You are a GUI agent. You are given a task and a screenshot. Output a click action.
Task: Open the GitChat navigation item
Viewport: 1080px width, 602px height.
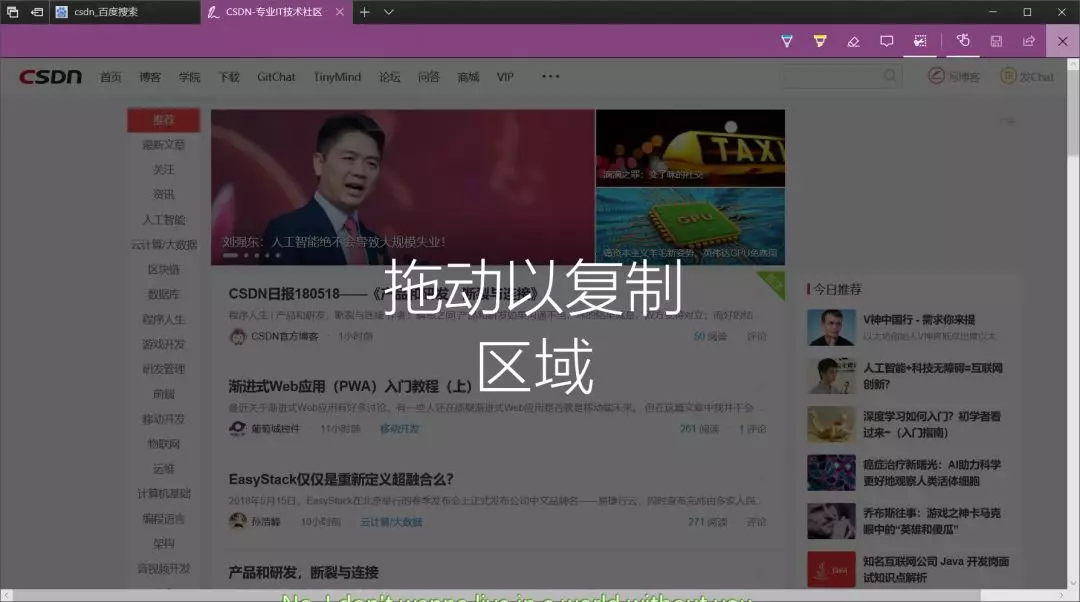coord(276,77)
